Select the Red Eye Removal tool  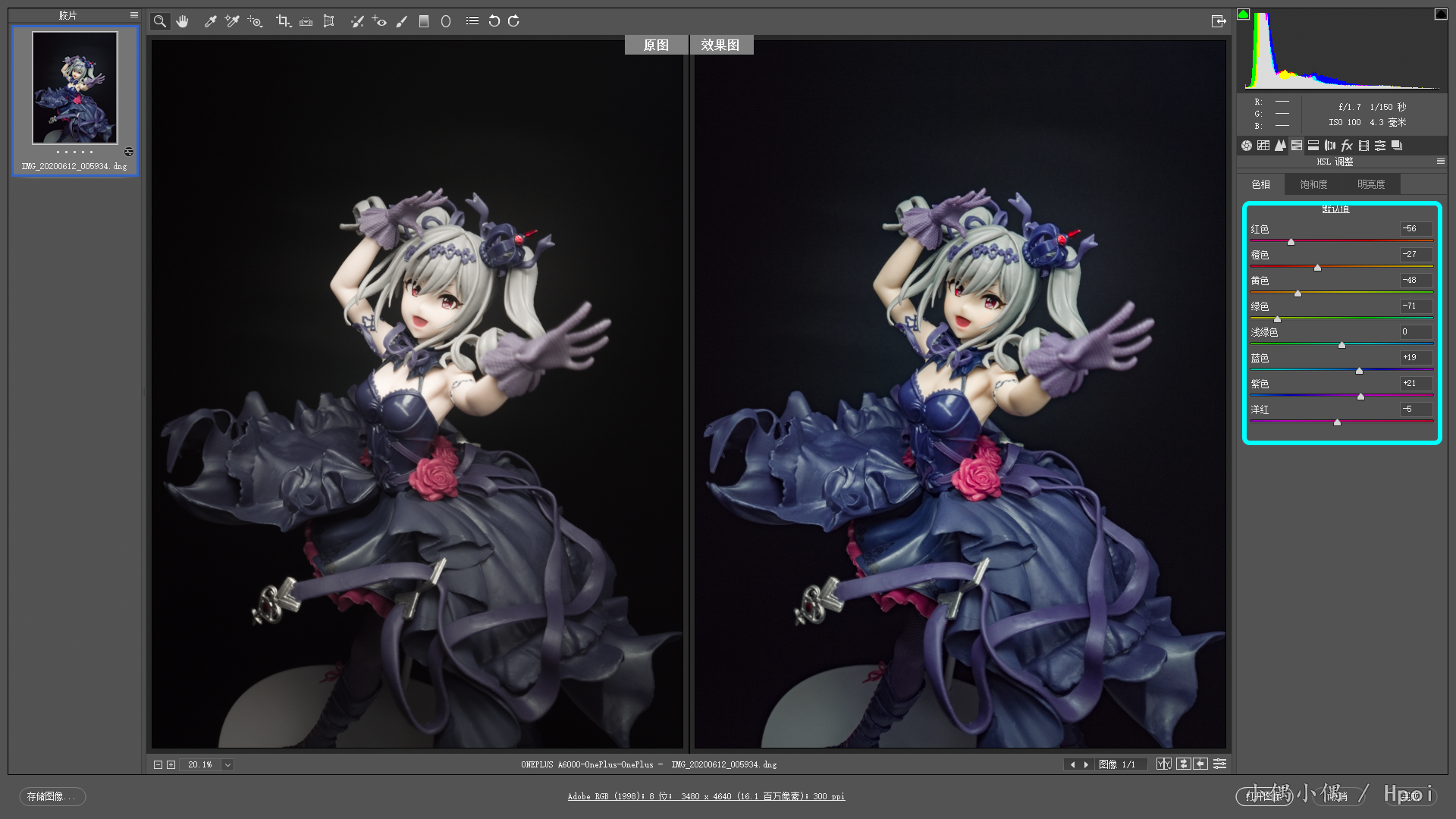click(x=379, y=21)
